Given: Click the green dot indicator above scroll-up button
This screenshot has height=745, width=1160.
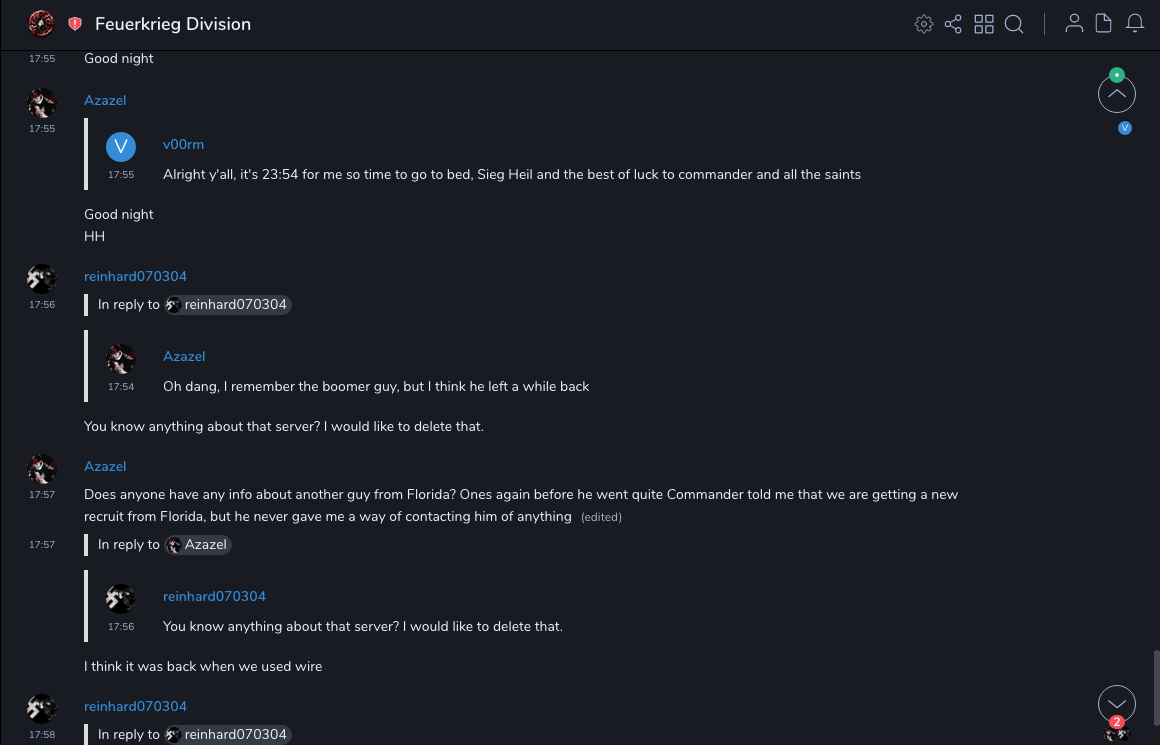Looking at the screenshot, I should click(1117, 75).
